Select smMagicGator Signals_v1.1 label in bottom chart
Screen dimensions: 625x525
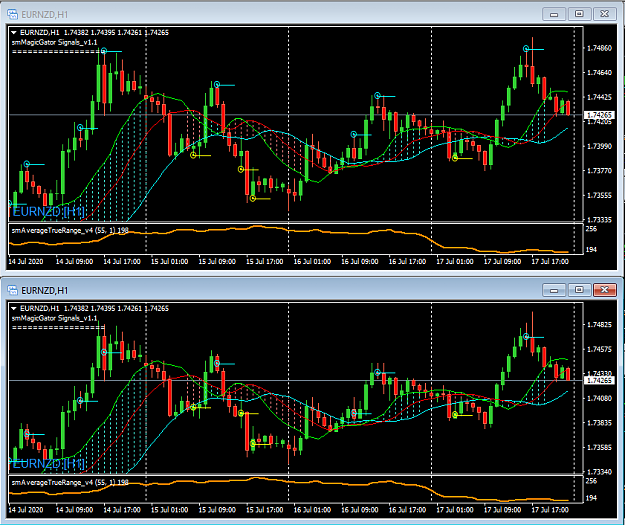(54, 318)
